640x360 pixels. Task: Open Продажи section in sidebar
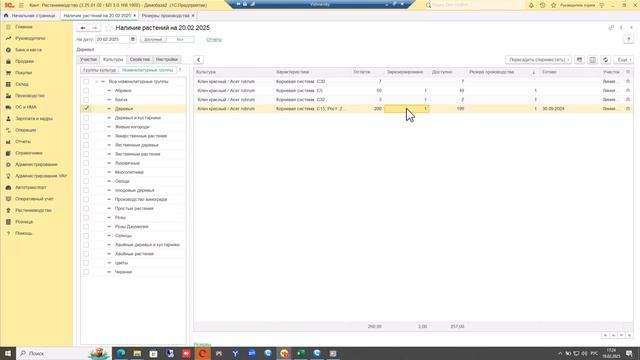(24, 61)
